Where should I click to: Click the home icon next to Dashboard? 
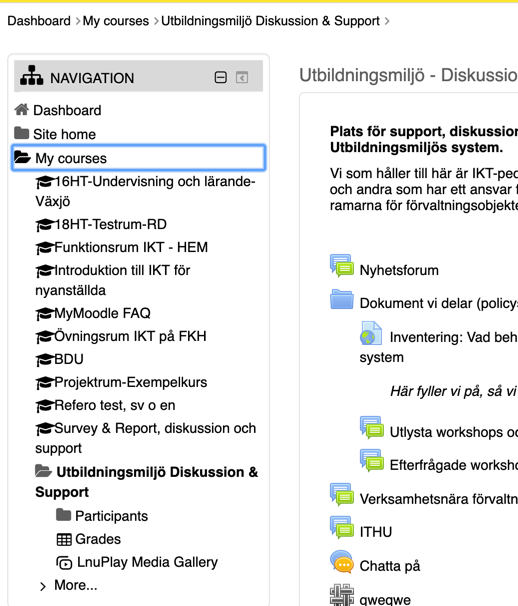click(x=22, y=109)
